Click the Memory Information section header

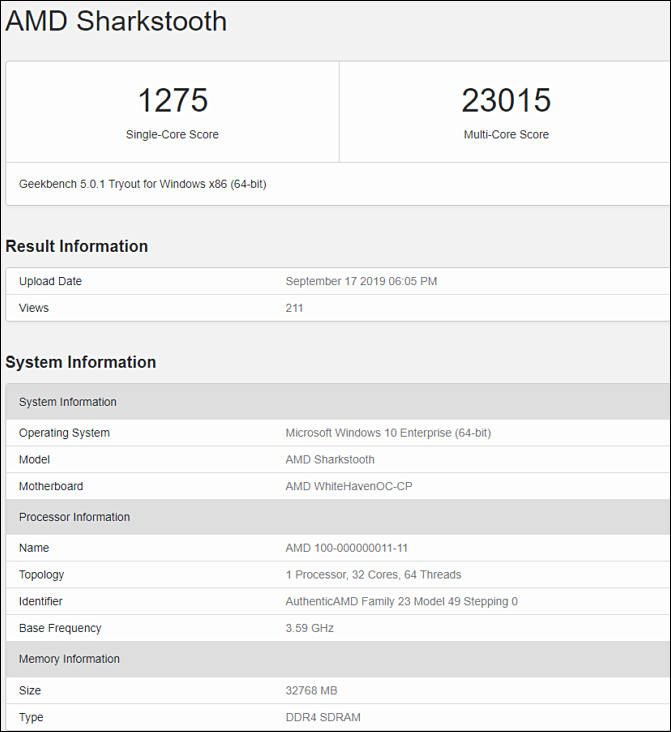click(x=338, y=659)
